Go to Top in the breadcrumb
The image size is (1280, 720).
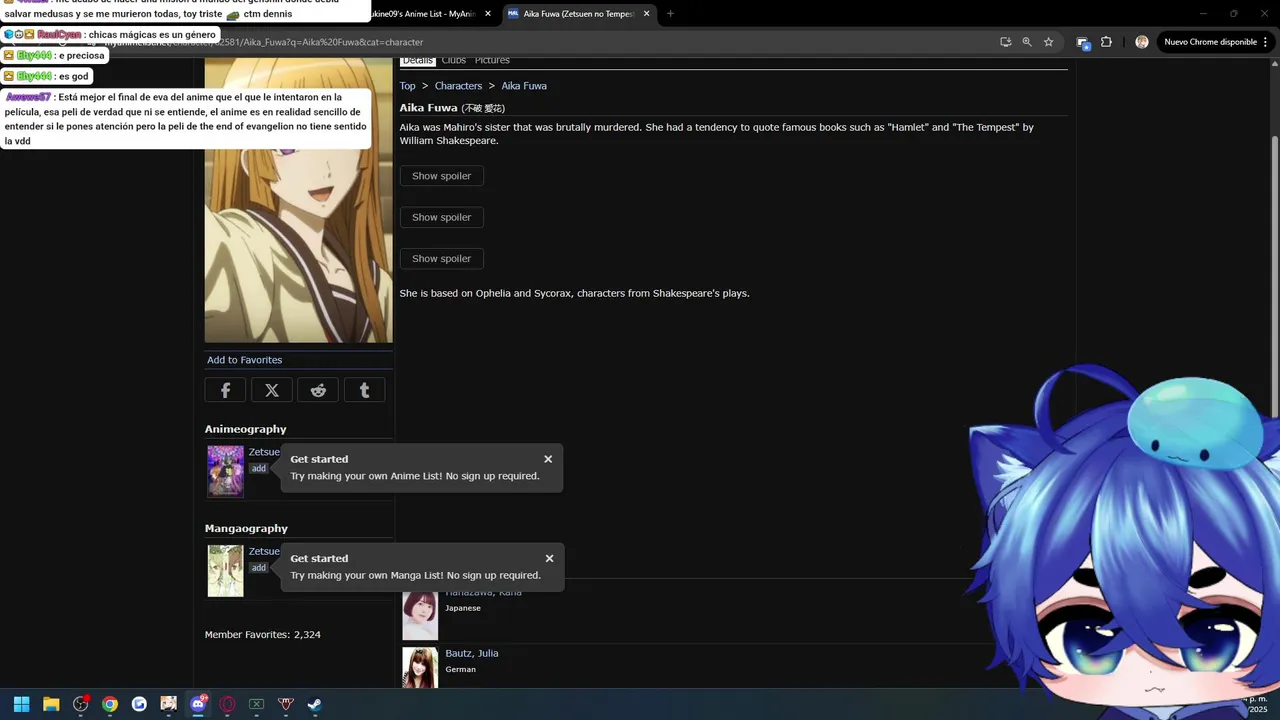pos(408,86)
